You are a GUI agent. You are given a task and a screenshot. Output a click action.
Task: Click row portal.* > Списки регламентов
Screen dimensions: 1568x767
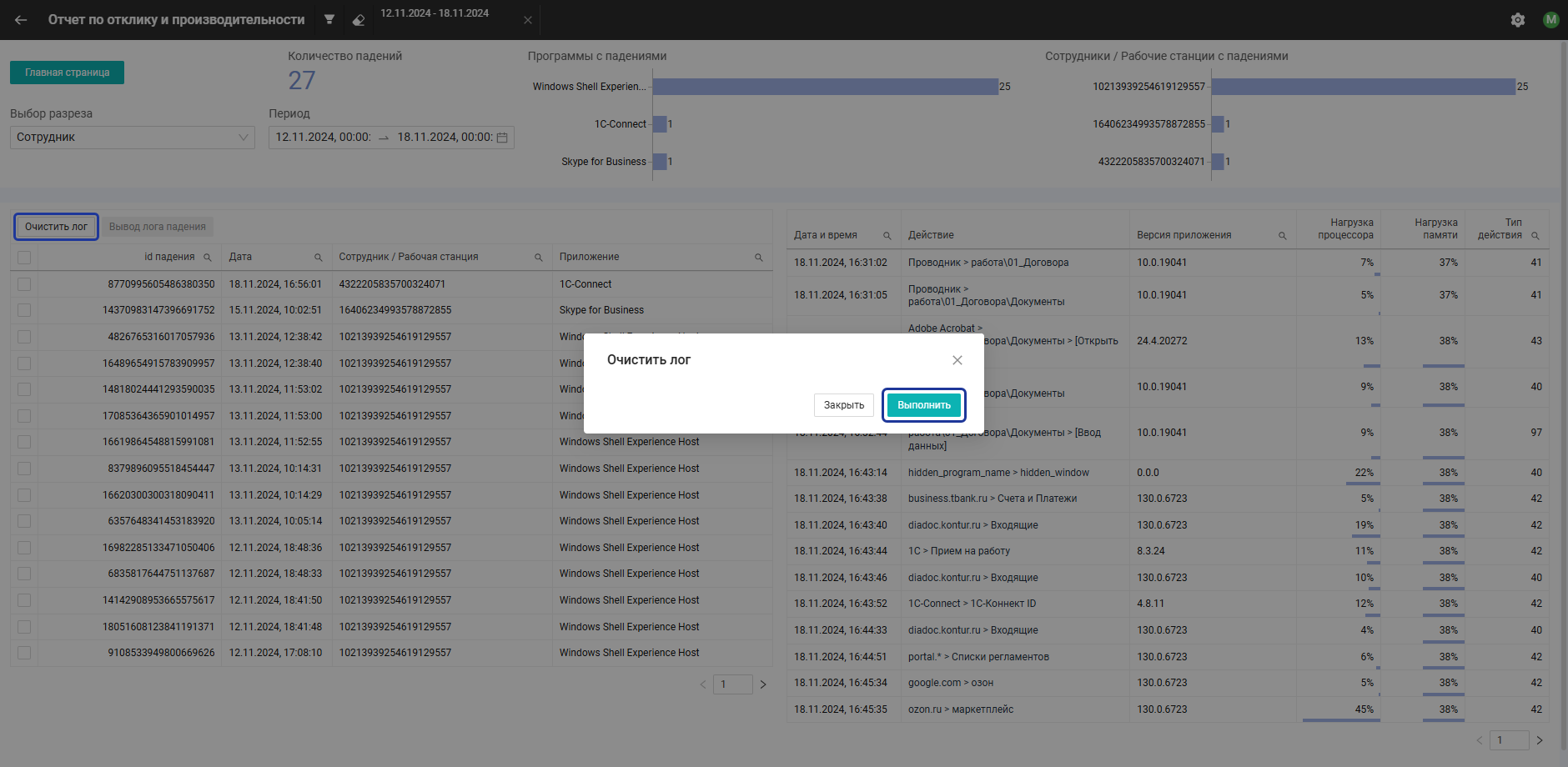coord(1168,657)
